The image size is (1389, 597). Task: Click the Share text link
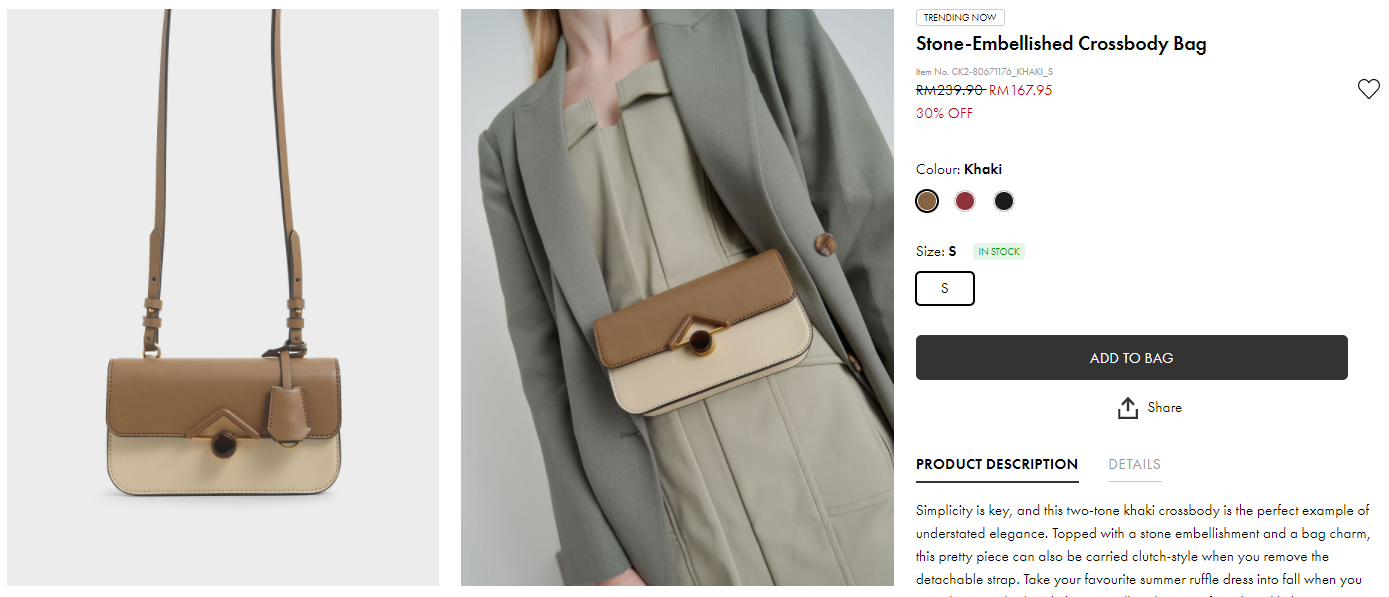(1165, 408)
